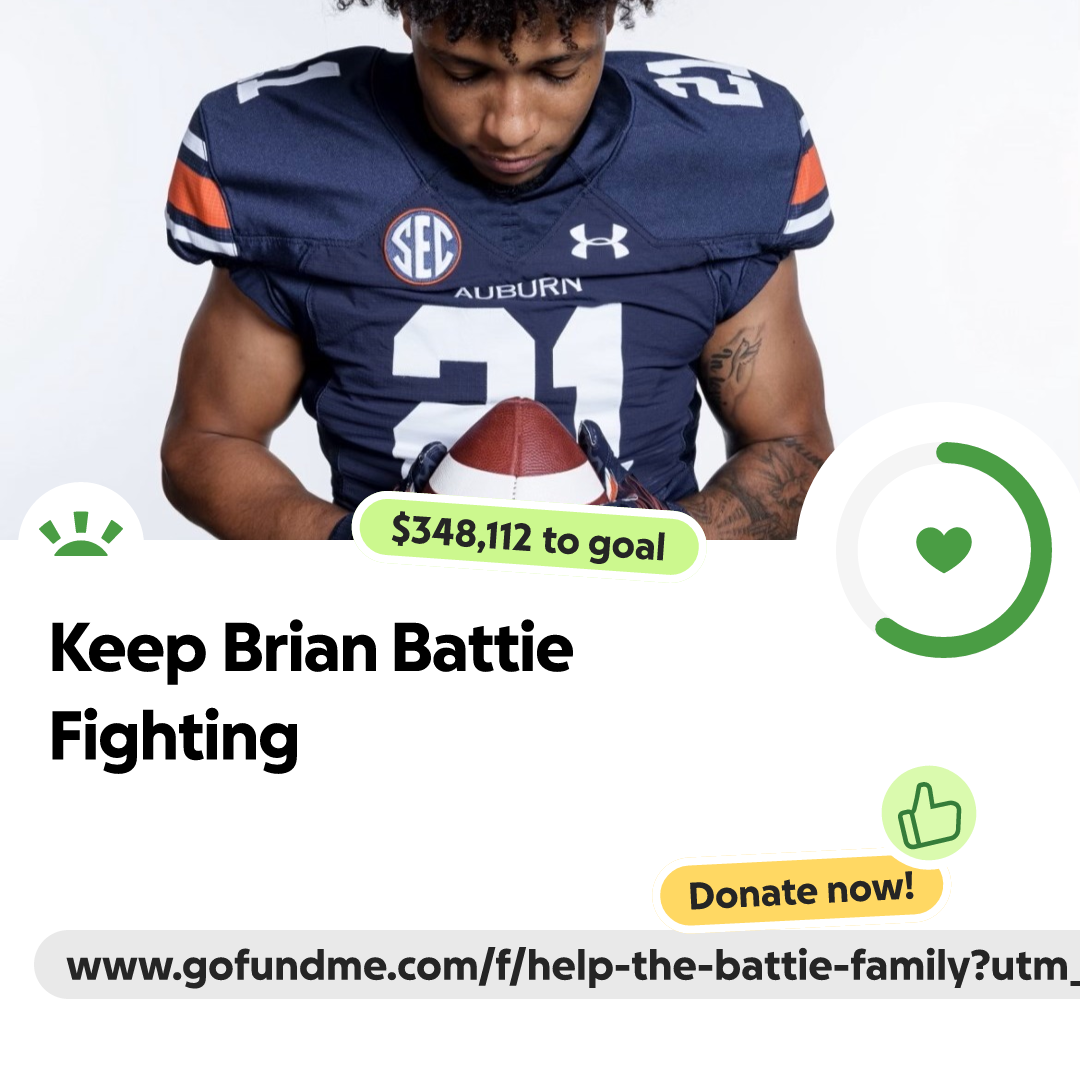Click the green thumbs-up icon
The image size is (1080, 1080).
tap(929, 813)
